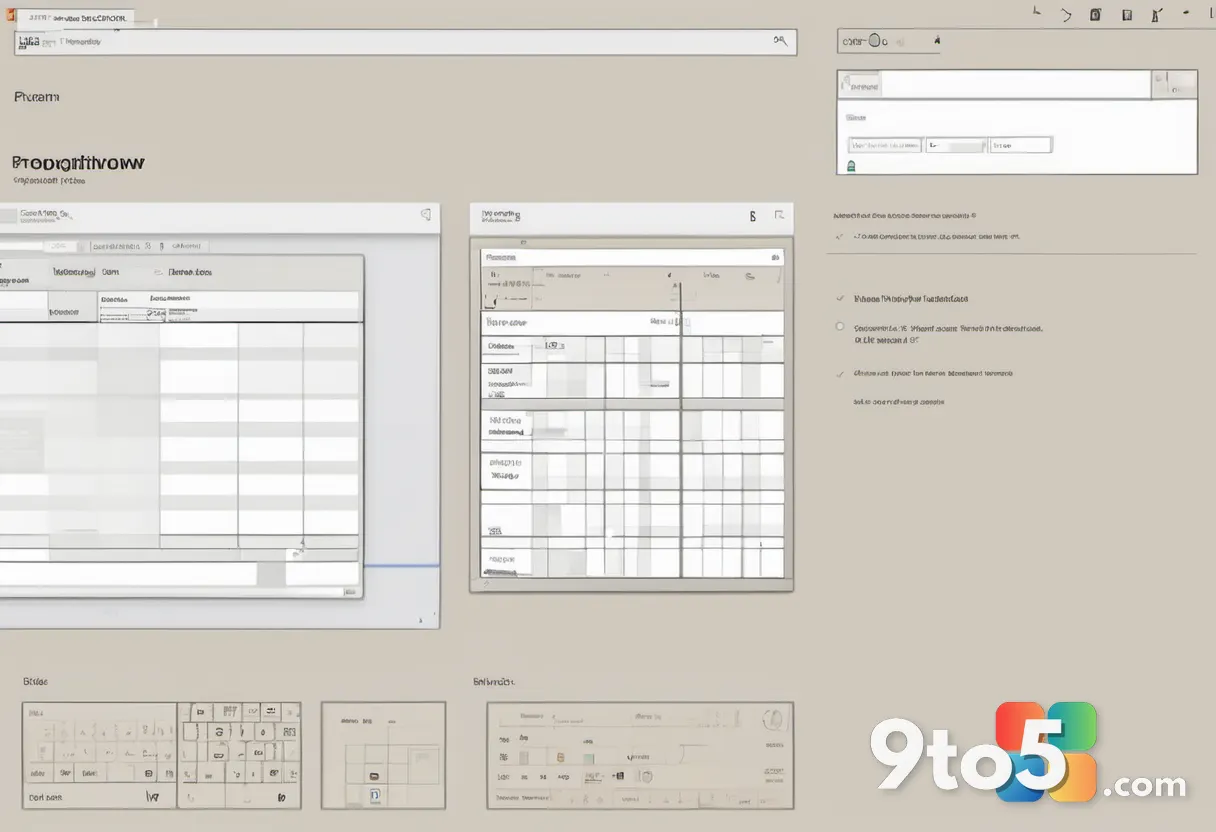Click the magnifier icon in the top search bar
Screen dimensions: 1216x832
point(781,41)
